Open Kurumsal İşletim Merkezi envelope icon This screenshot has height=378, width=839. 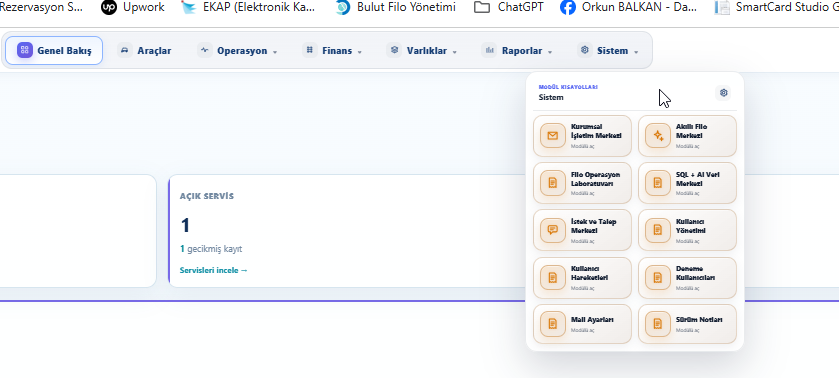click(x=553, y=136)
